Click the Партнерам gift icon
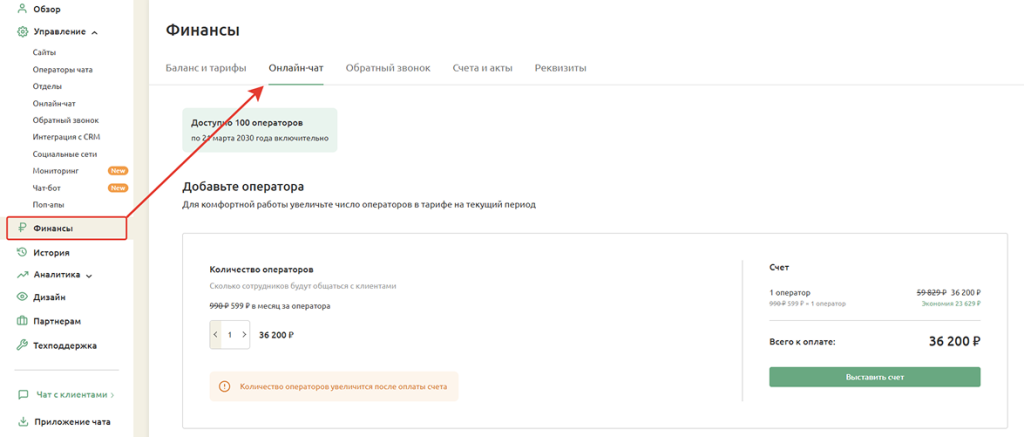This screenshot has width=1024, height=437. [22, 321]
